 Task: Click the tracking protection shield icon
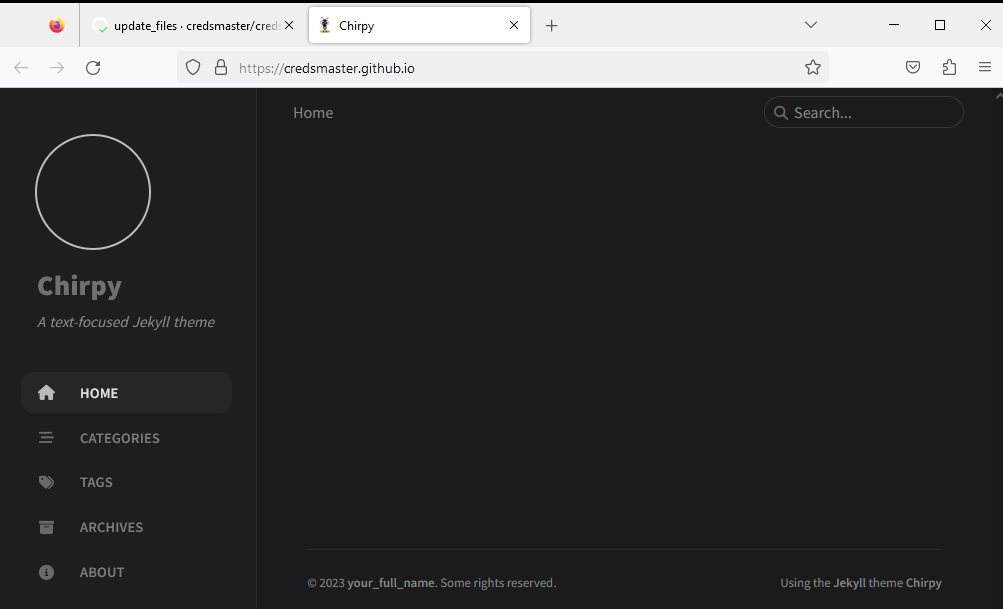(x=194, y=68)
